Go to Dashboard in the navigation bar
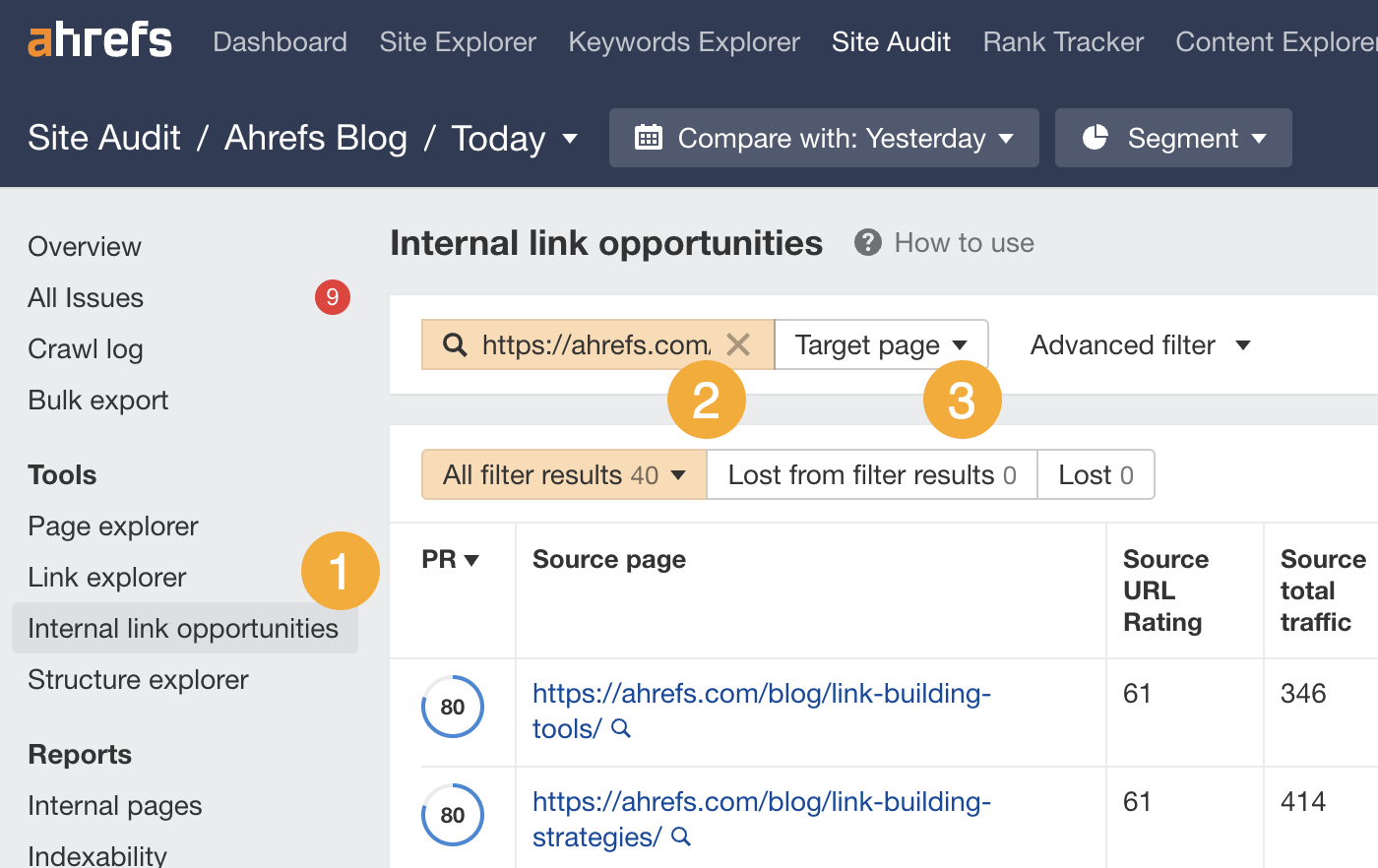Viewport: 1378px width, 868px height. click(280, 41)
